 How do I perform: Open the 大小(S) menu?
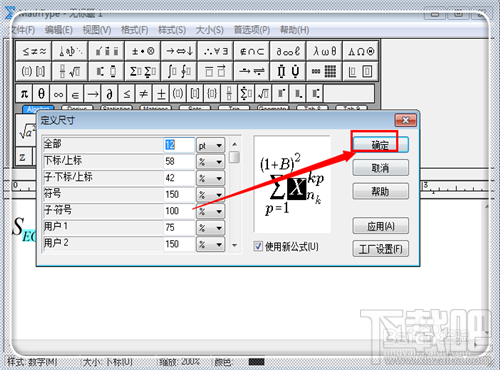(210, 30)
